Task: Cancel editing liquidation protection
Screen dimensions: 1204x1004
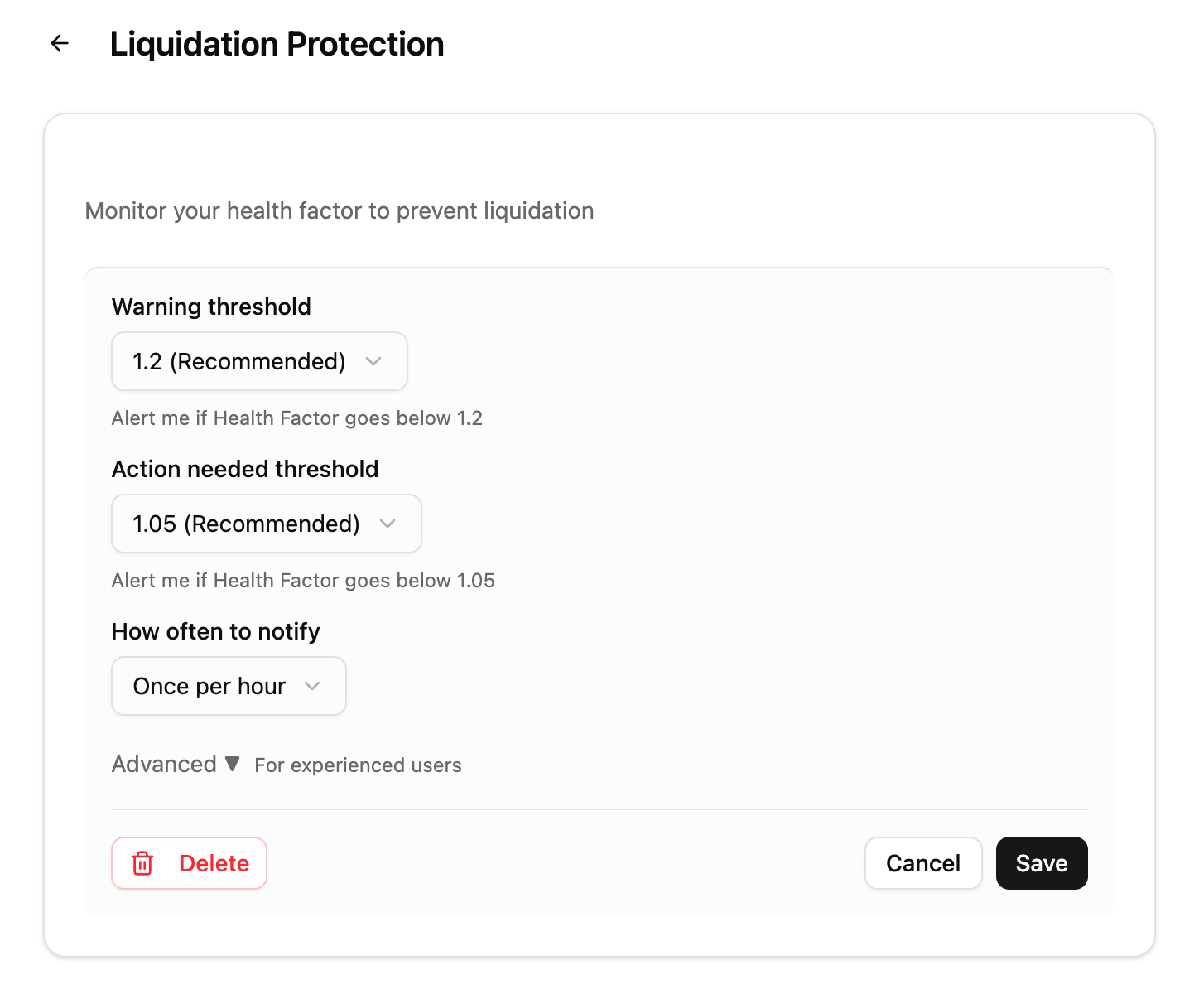Action: (x=923, y=863)
